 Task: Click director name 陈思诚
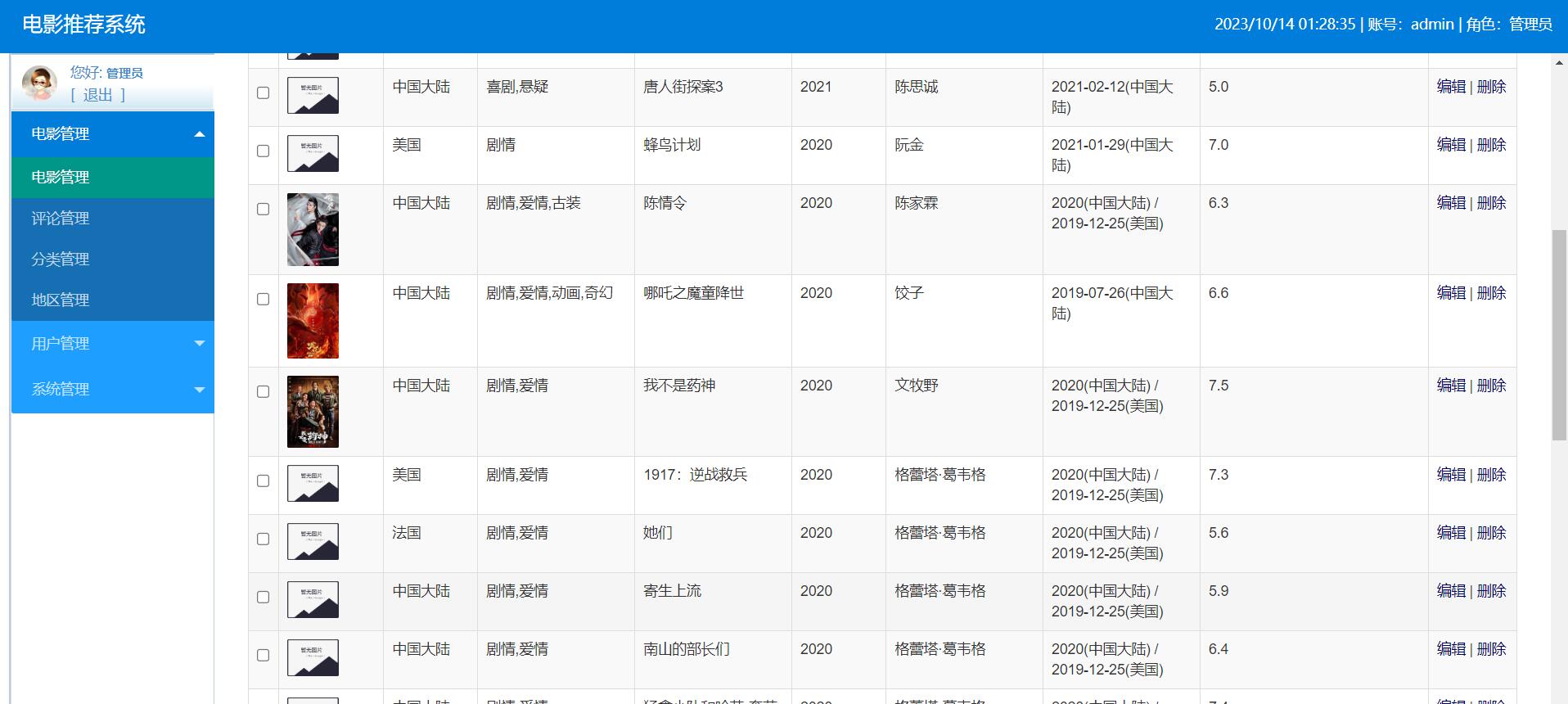click(916, 87)
